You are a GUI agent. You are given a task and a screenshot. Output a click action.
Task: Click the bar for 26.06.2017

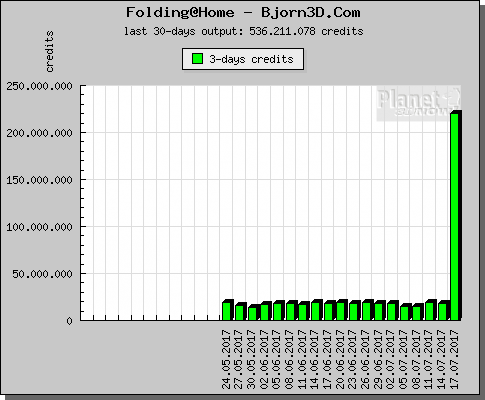(367, 310)
